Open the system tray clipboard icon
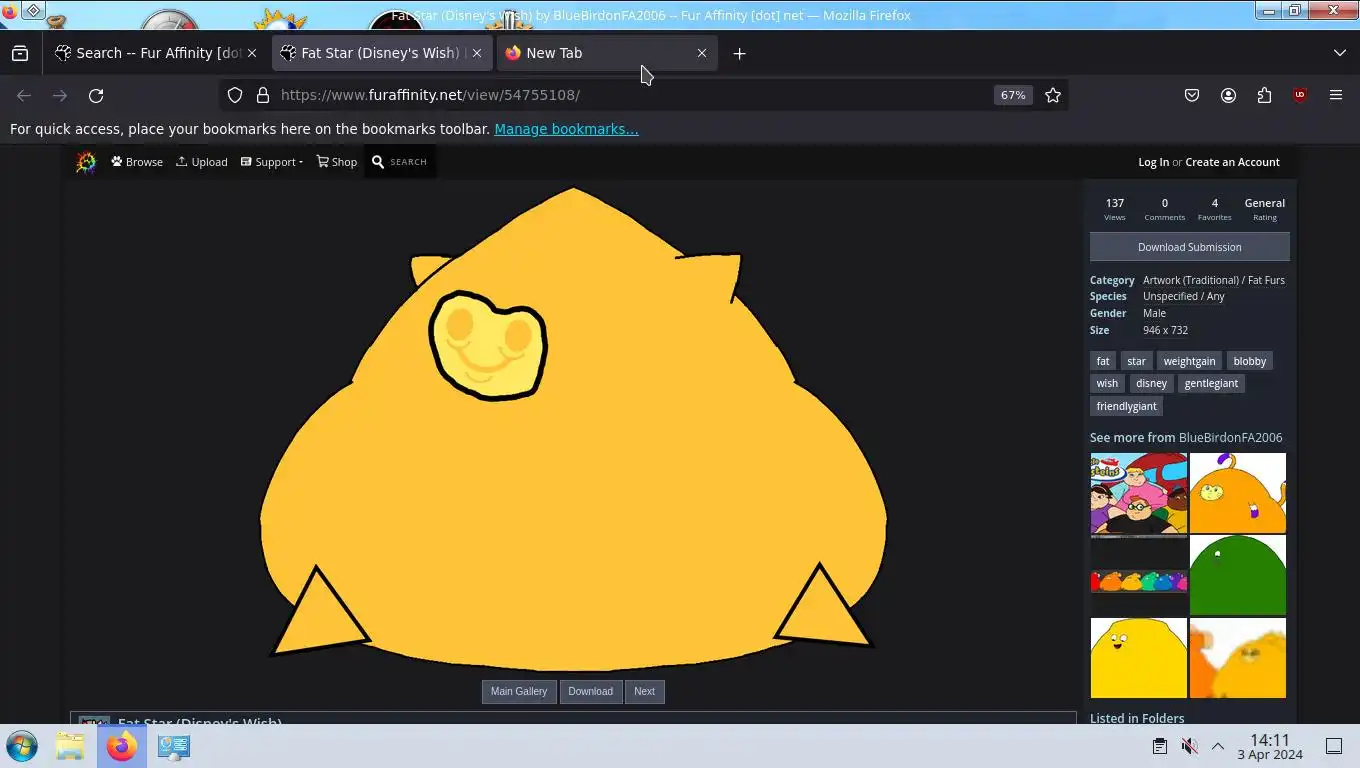 click(x=1160, y=746)
